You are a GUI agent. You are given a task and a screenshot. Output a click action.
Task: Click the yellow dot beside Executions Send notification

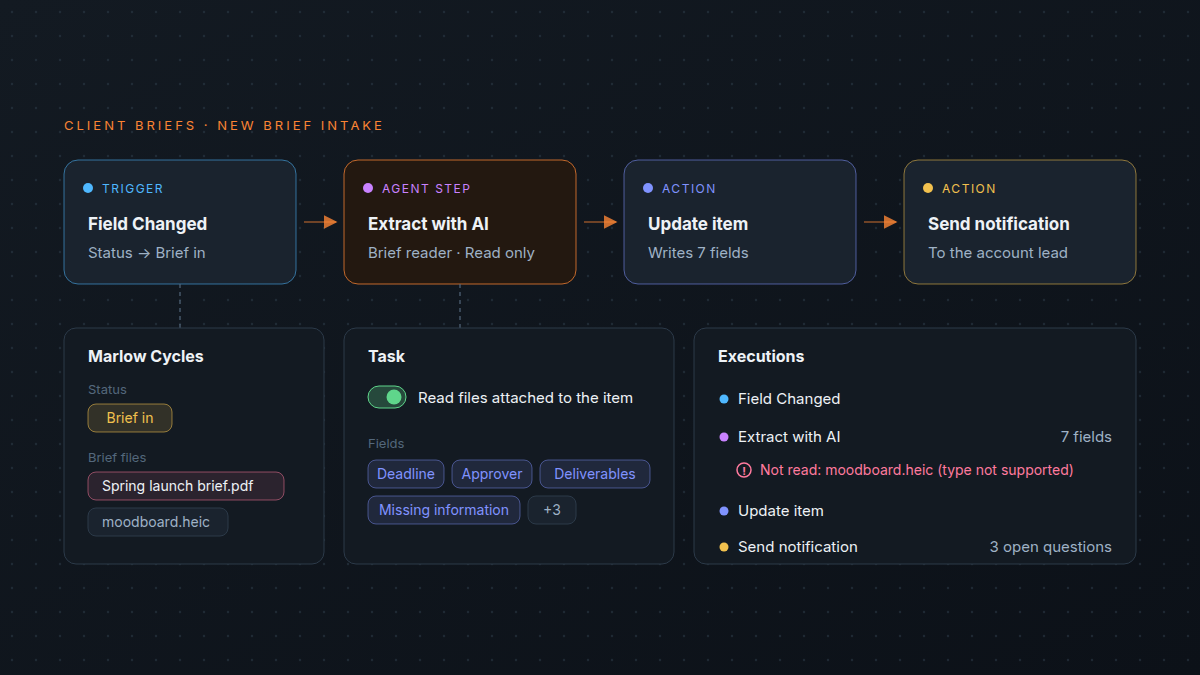pos(724,547)
